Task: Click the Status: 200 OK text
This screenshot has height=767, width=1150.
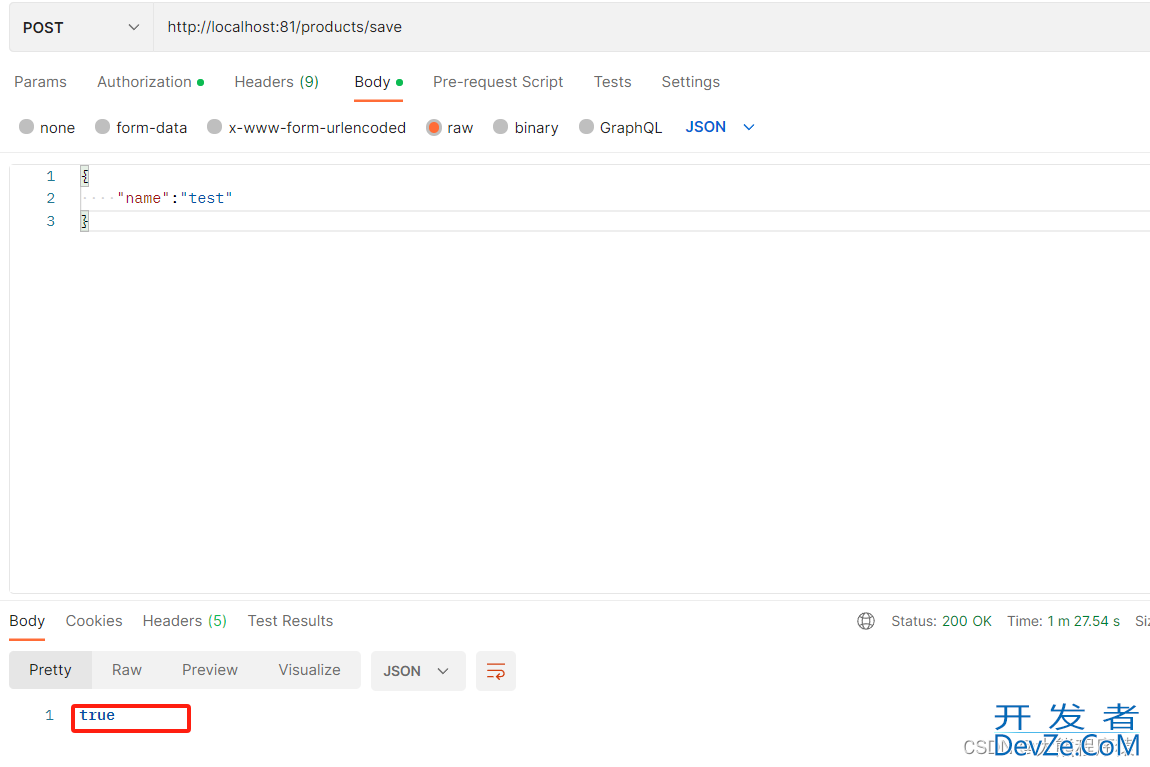Action: [941, 621]
